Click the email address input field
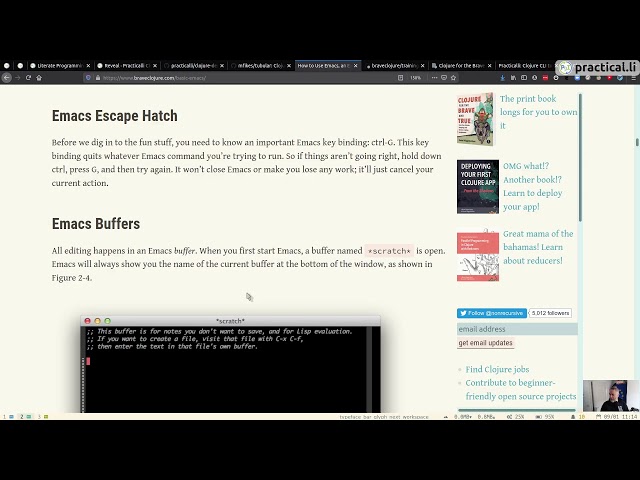640x480 pixels. pyautogui.click(x=517, y=329)
